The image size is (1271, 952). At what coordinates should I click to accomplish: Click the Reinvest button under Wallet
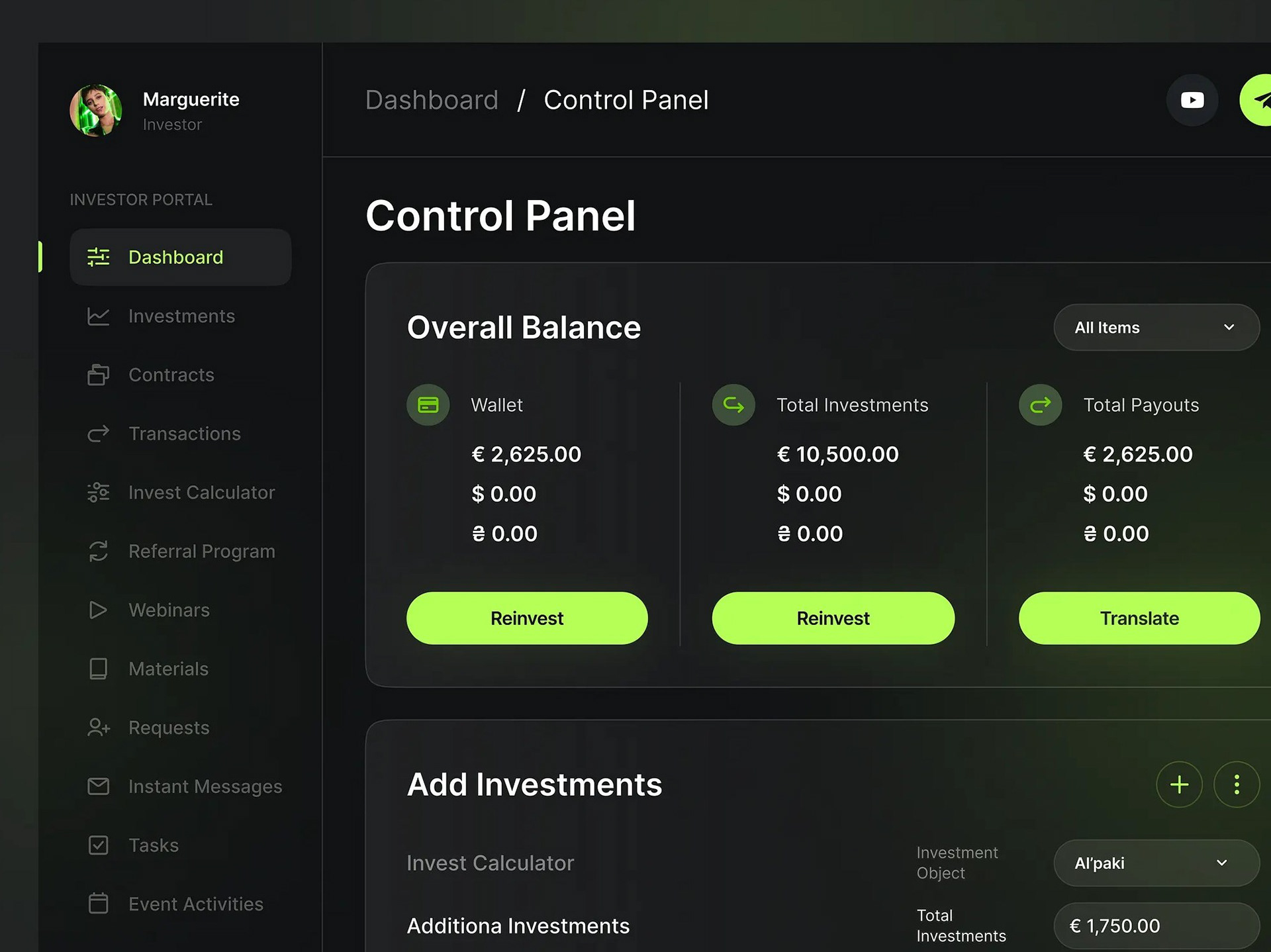(x=527, y=618)
